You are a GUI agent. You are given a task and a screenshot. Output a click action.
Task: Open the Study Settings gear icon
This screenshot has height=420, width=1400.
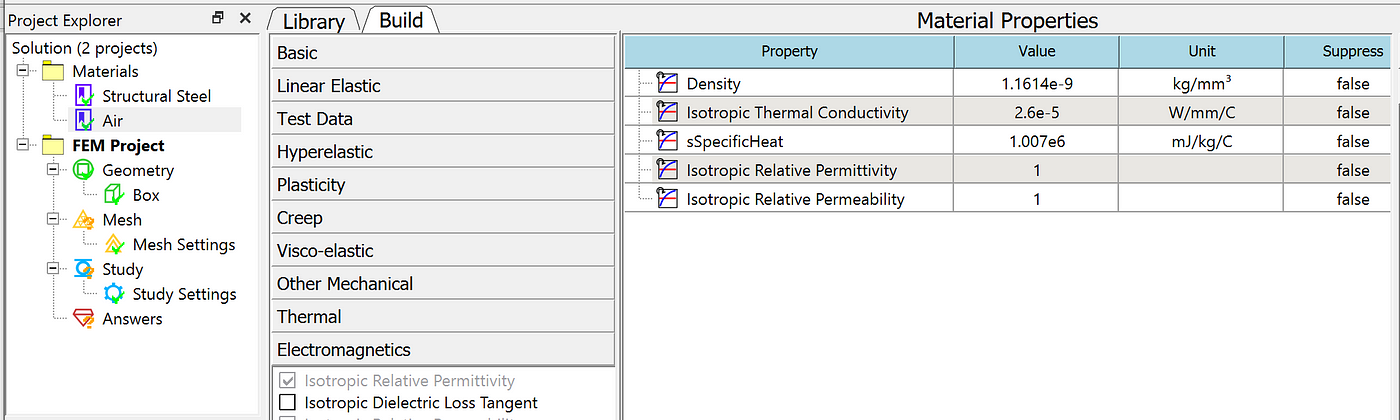(x=115, y=294)
